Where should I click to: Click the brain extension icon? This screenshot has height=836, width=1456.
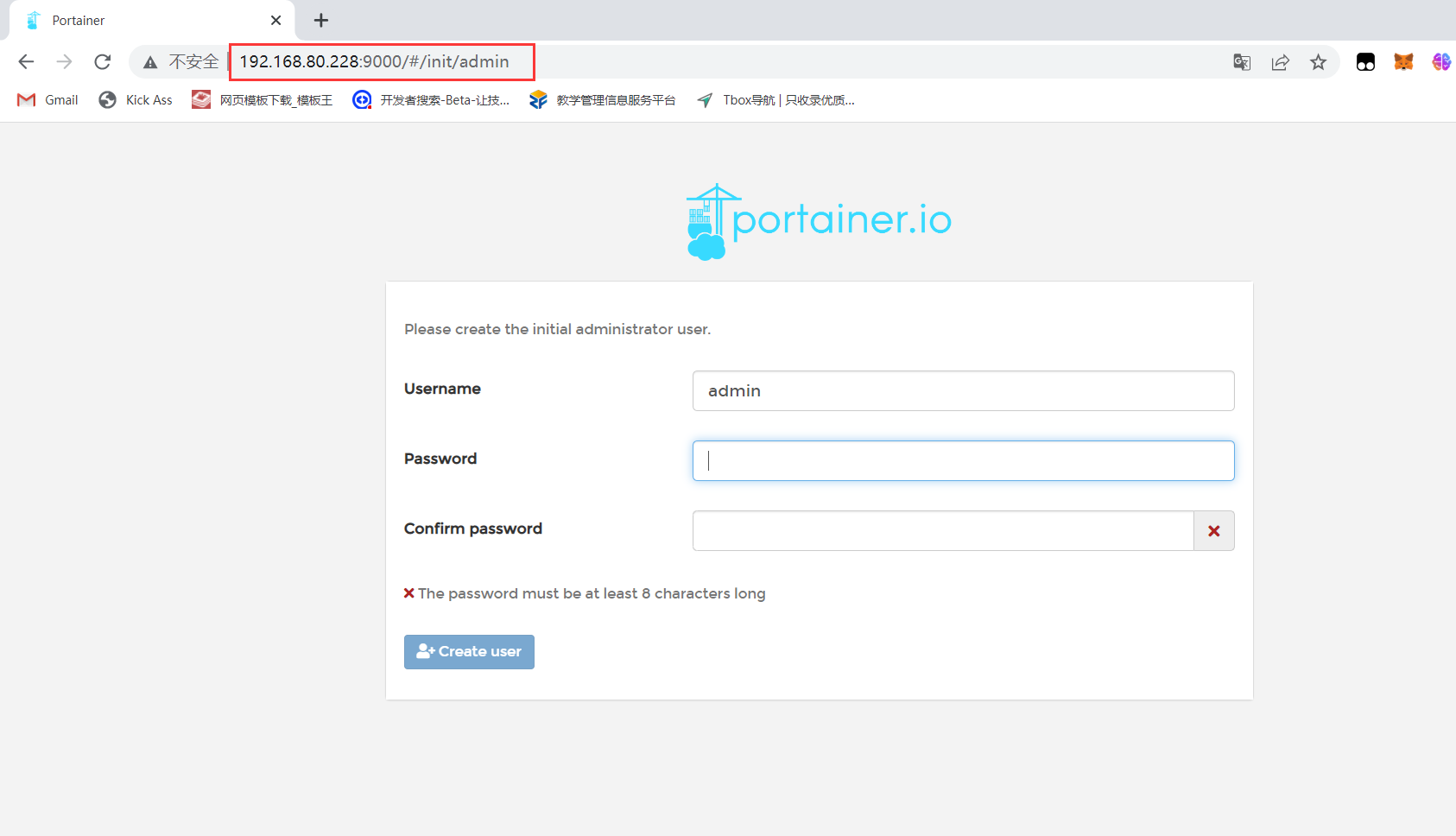pyautogui.click(x=1440, y=61)
